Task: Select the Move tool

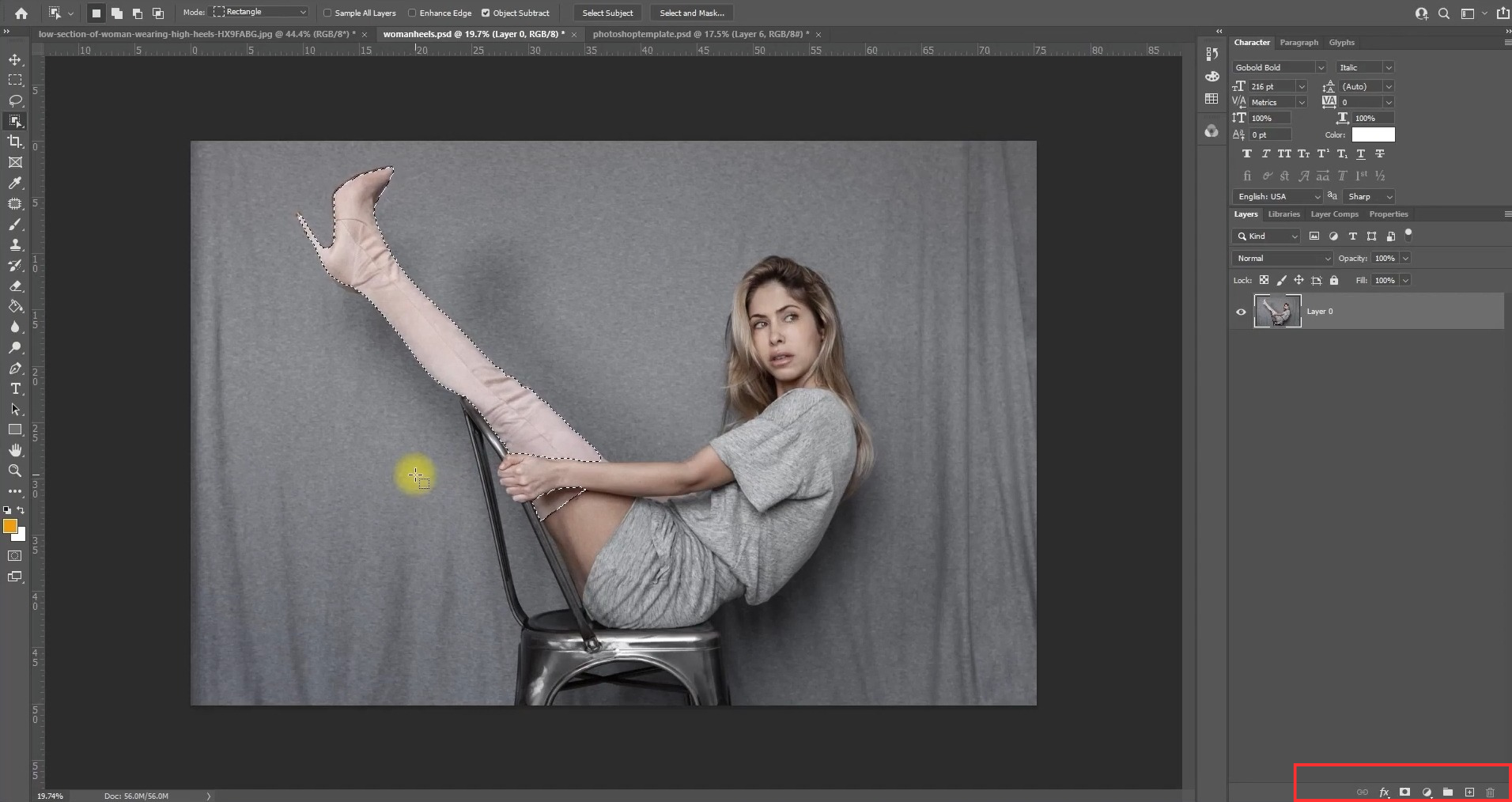Action: tap(15, 60)
